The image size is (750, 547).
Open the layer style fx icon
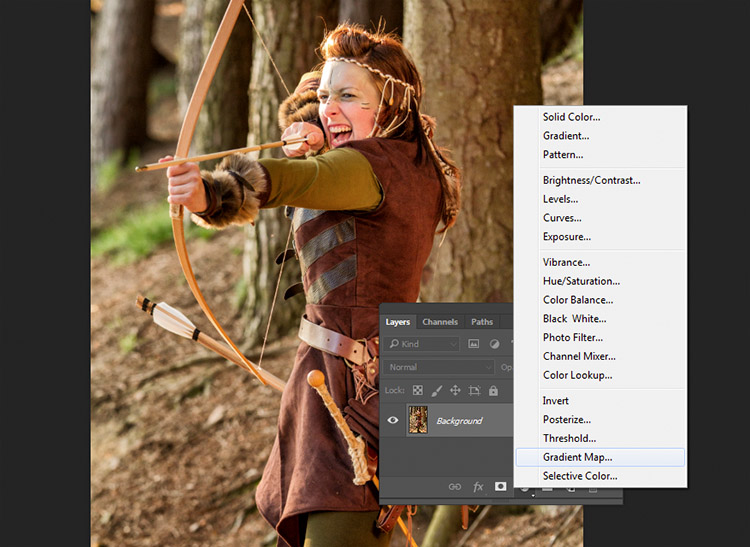478,487
